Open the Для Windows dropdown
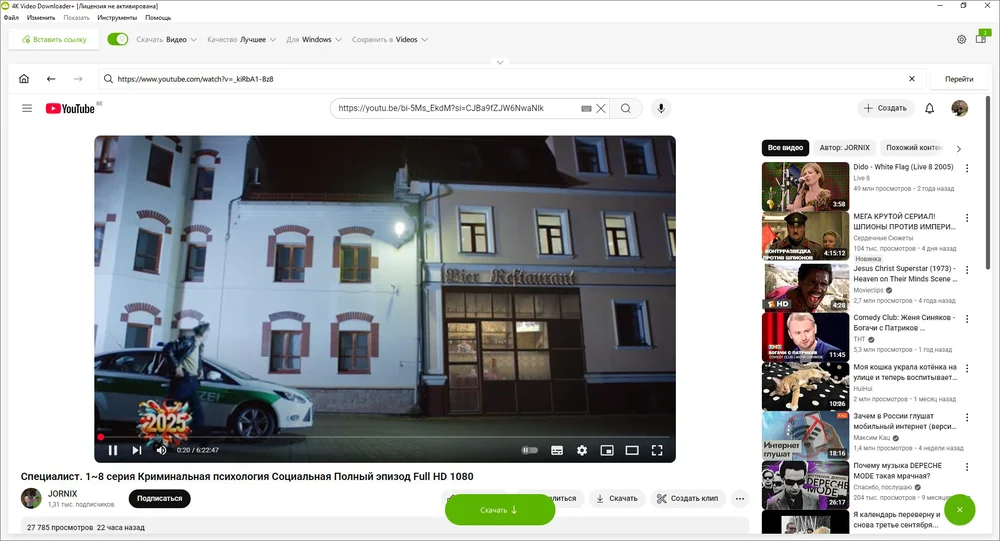Image resolution: width=1000 pixels, height=541 pixels. tap(314, 40)
